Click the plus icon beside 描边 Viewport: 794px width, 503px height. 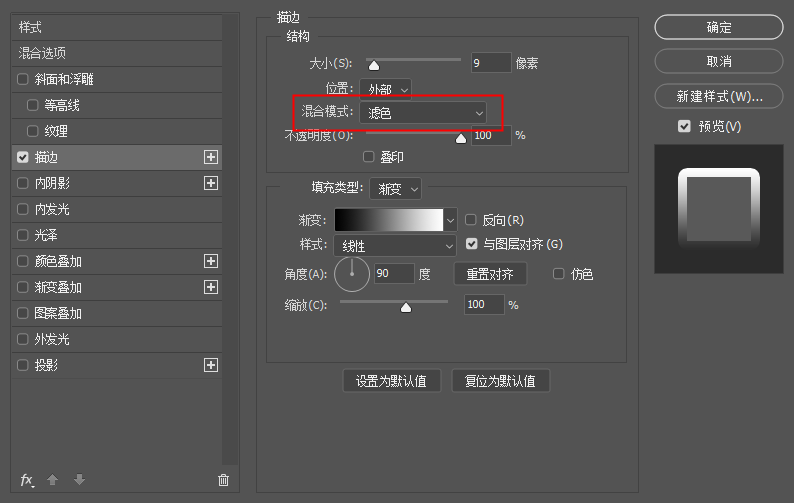point(211,157)
